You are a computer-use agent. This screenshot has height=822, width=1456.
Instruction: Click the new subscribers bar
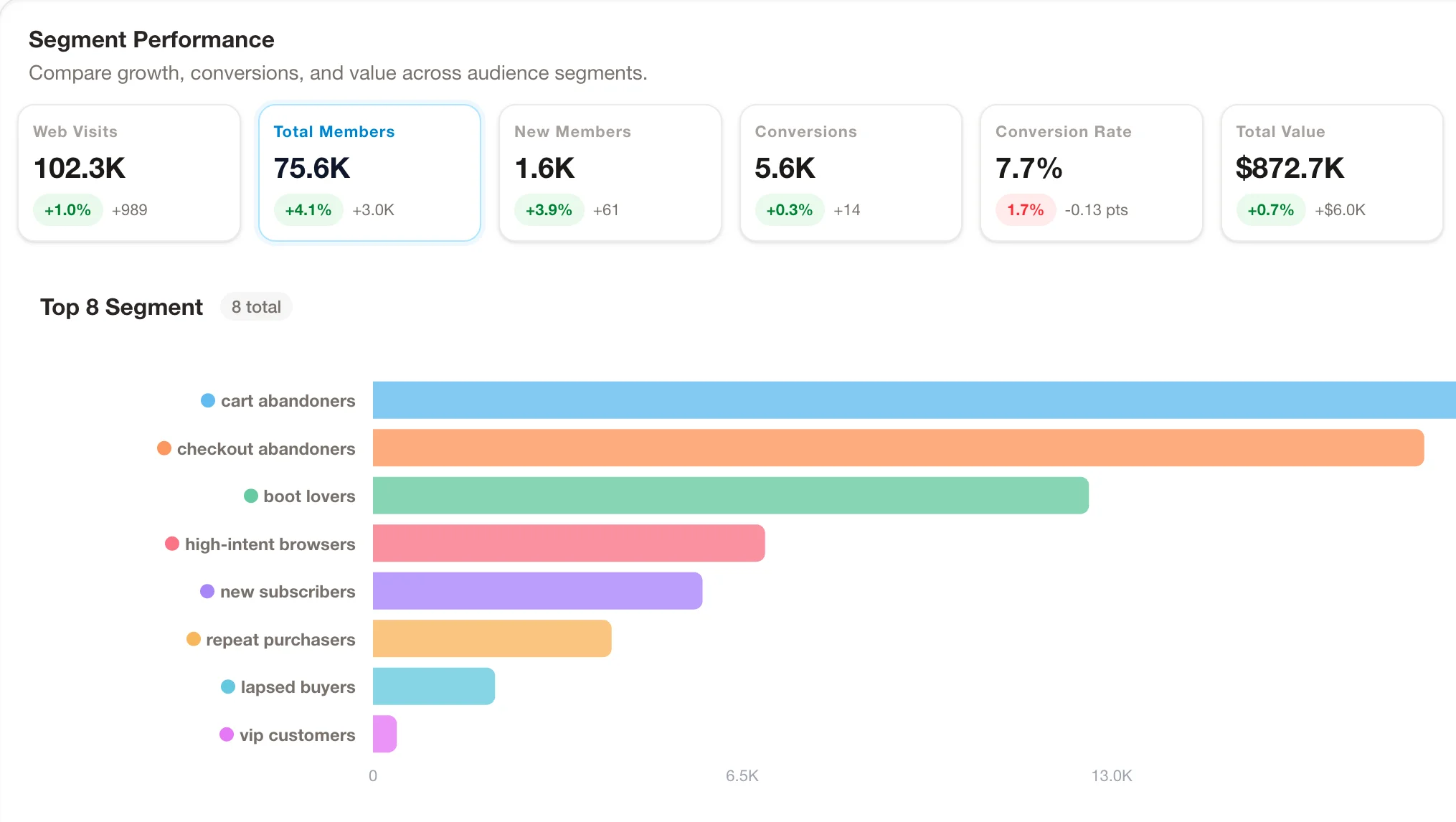[538, 591]
